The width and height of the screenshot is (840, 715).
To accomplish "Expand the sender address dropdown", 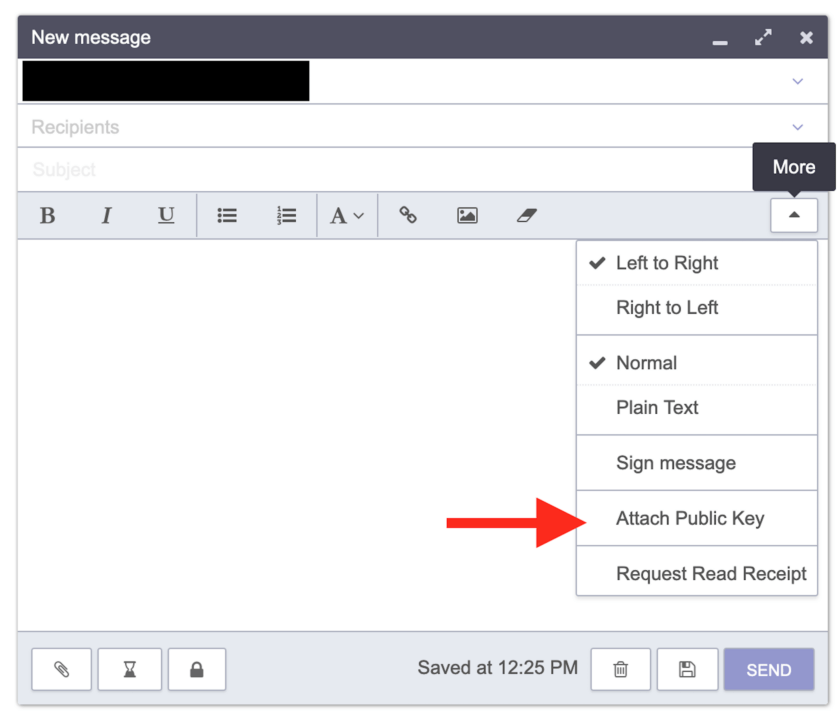I will point(798,81).
